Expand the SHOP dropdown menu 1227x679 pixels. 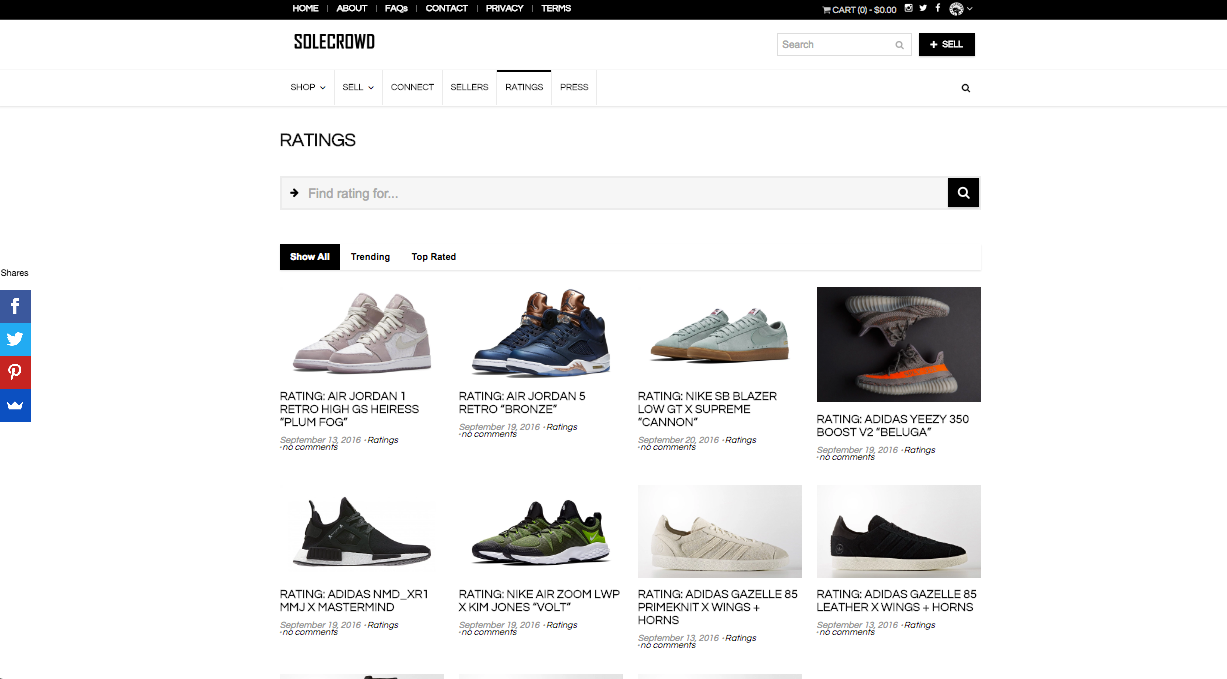pos(308,87)
